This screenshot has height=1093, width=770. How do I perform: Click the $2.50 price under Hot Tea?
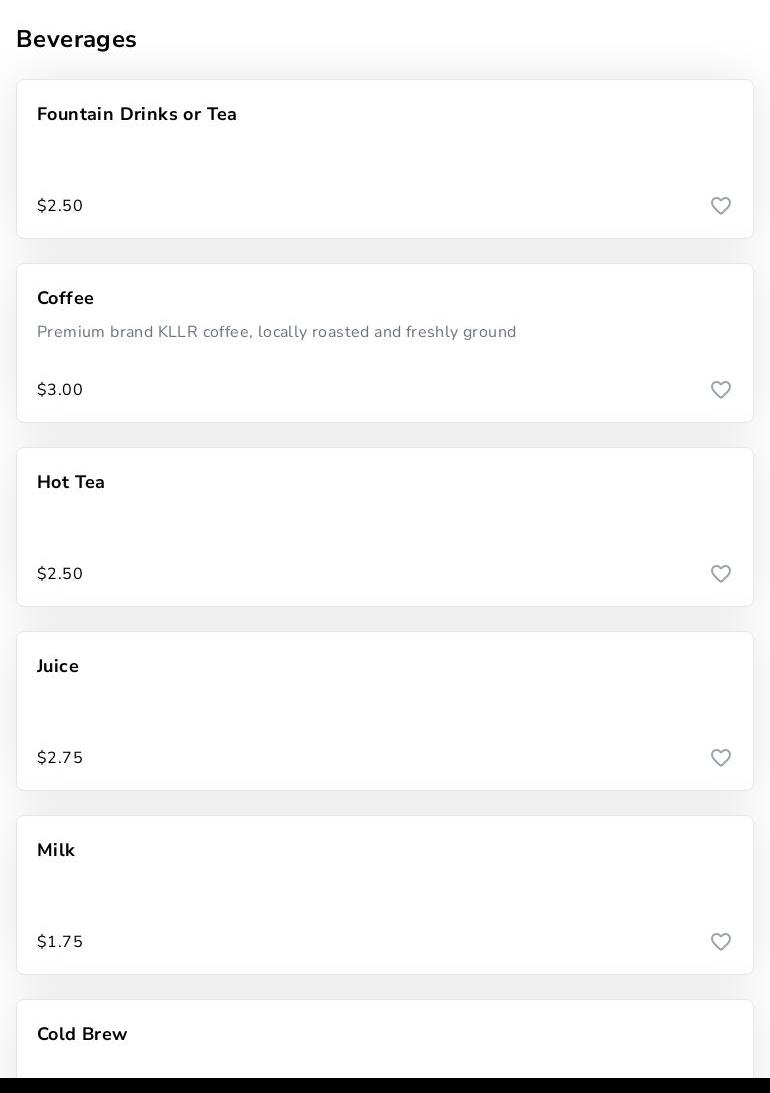[60, 574]
